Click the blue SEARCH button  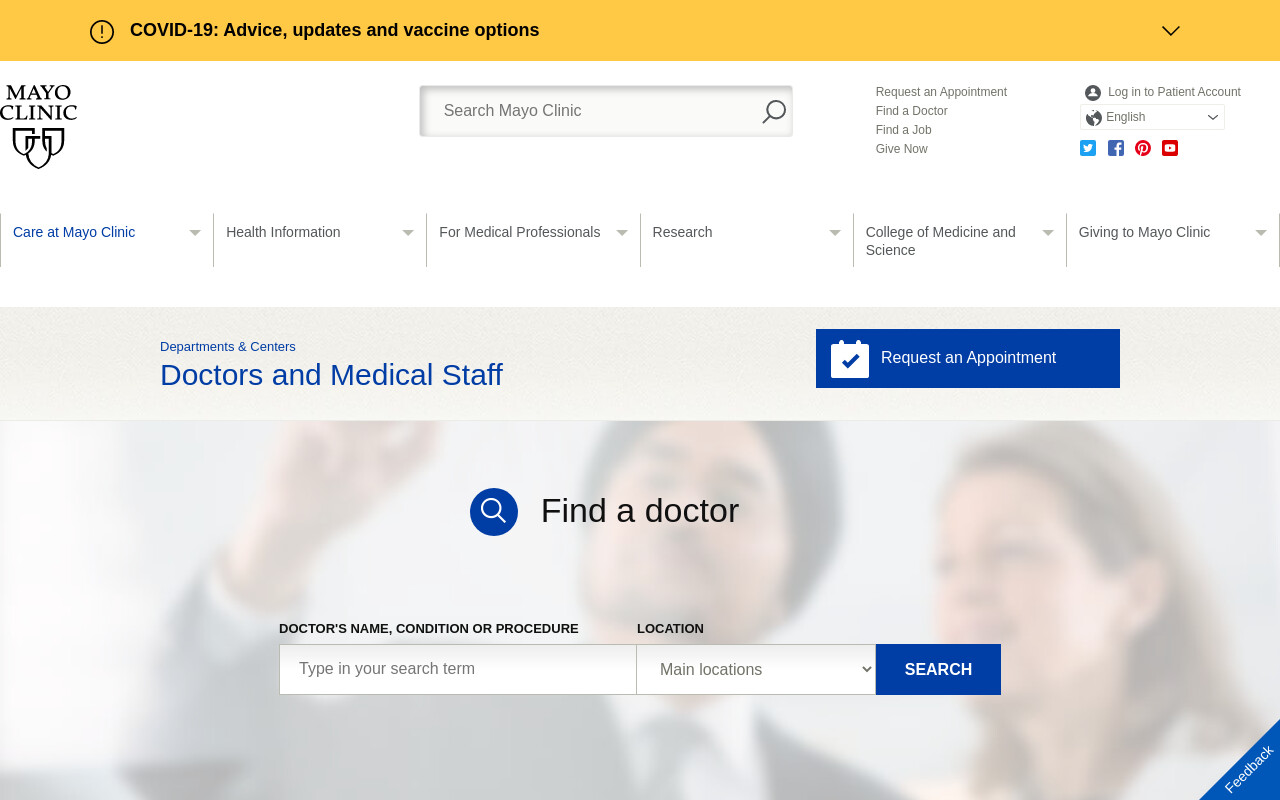938,669
